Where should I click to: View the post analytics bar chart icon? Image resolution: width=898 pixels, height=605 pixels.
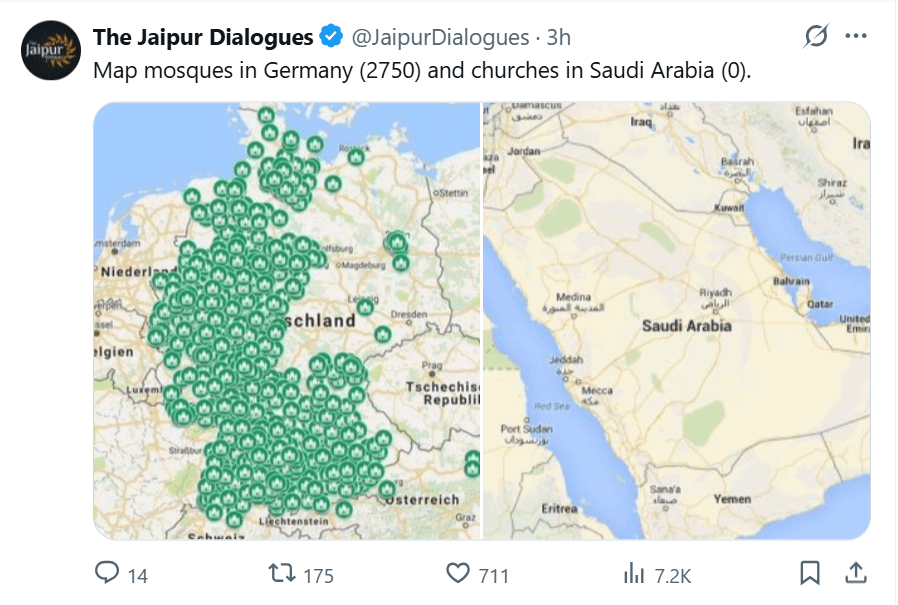point(634,573)
